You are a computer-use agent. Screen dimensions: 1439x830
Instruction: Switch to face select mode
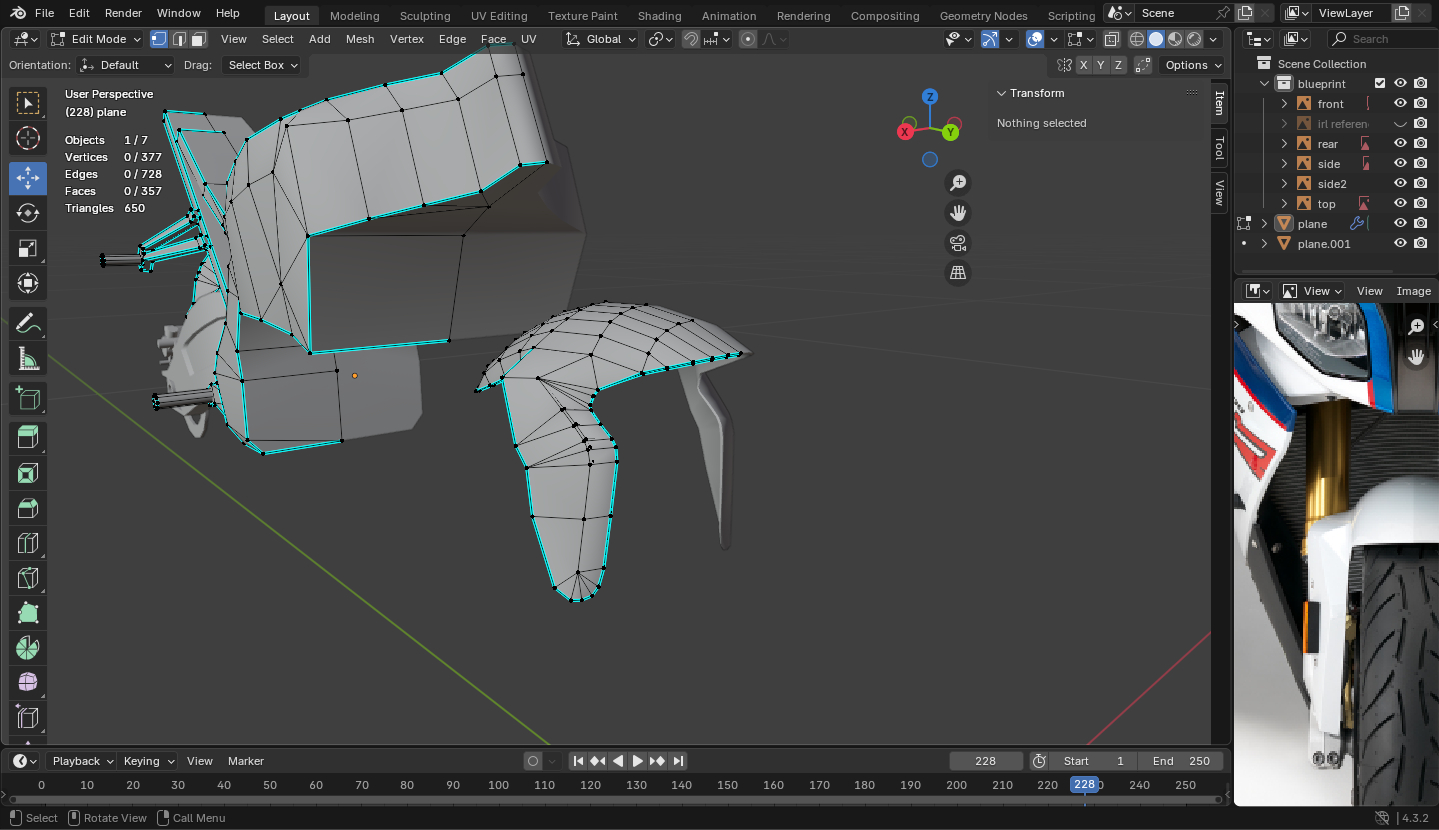point(199,39)
